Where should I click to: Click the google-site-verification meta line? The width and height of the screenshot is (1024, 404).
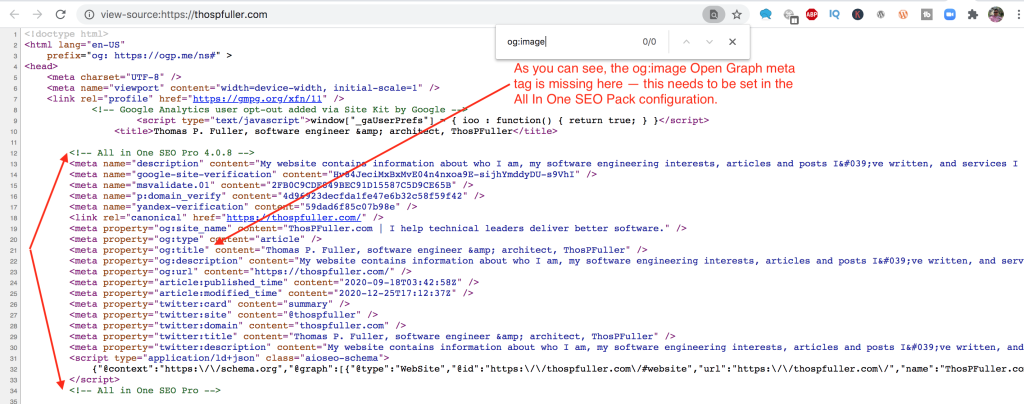coord(333,174)
